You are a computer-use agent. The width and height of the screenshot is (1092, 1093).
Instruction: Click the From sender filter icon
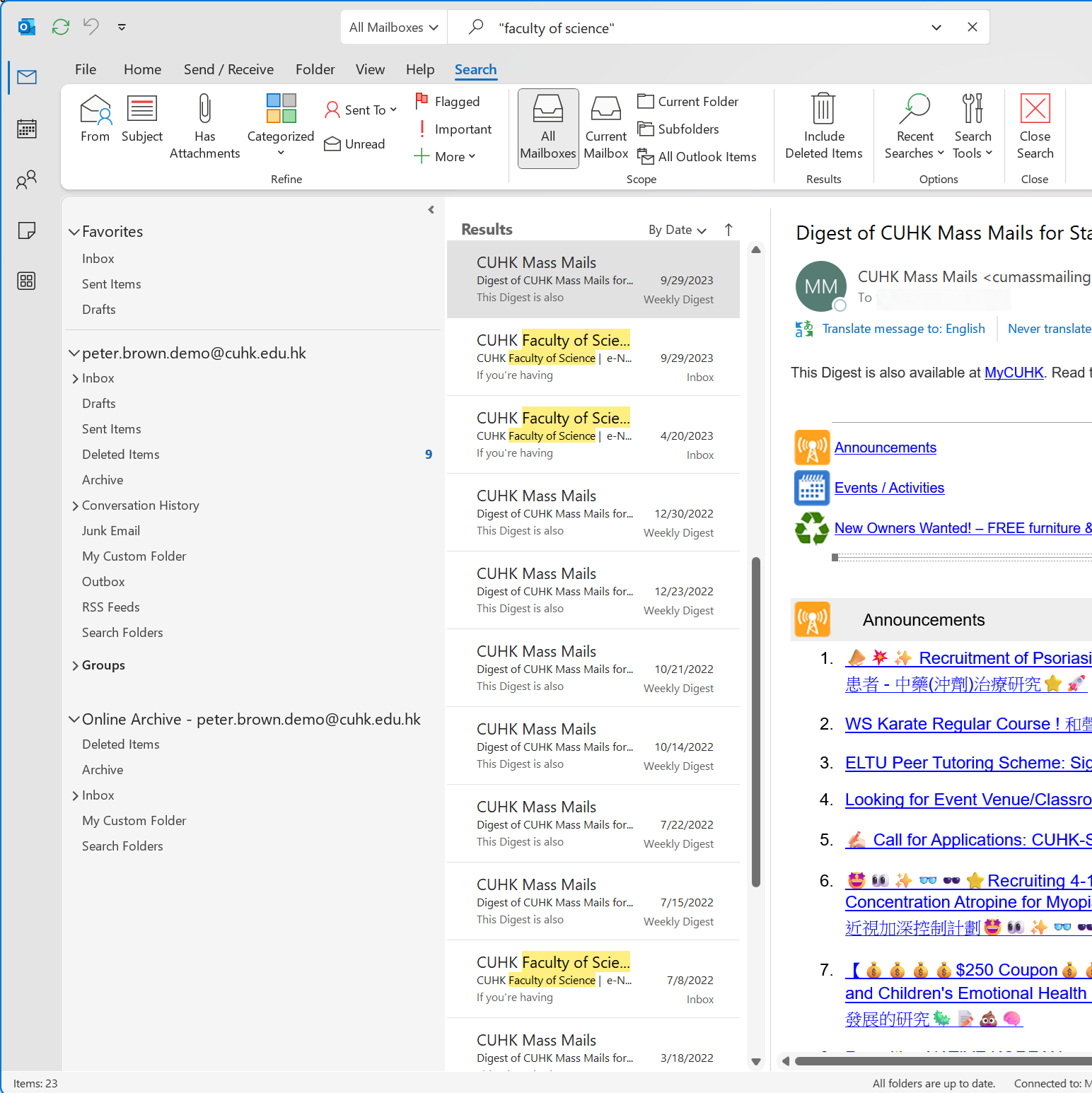coord(95,110)
